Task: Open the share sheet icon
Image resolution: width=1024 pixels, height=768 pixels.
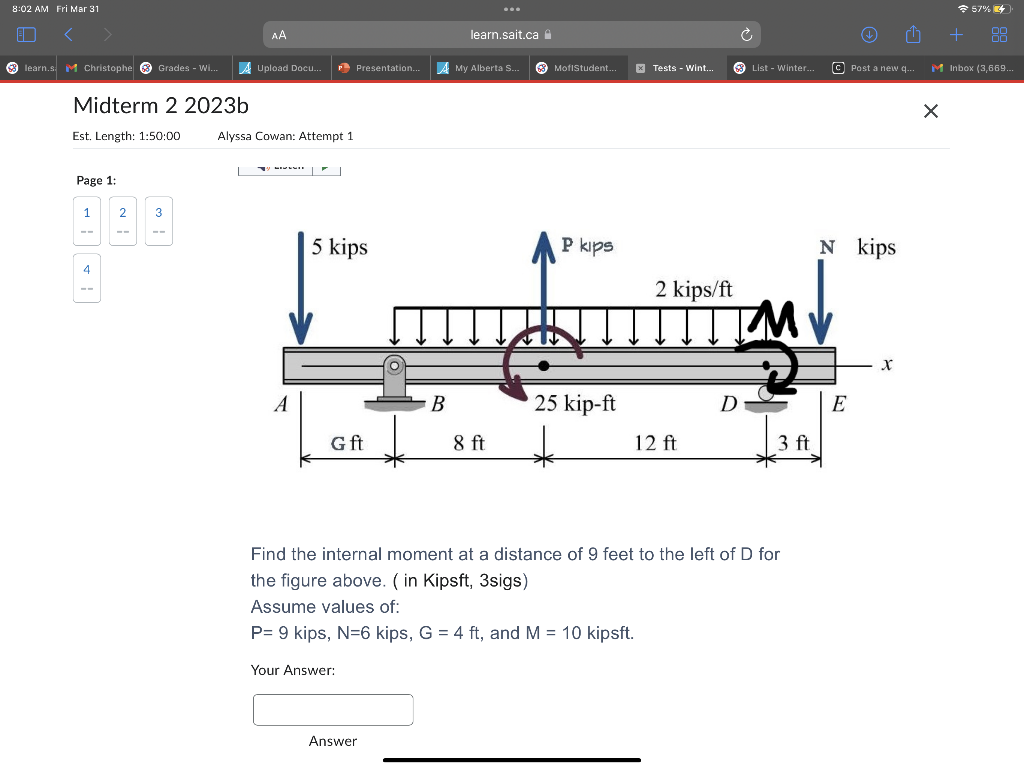Action: (x=913, y=34)
